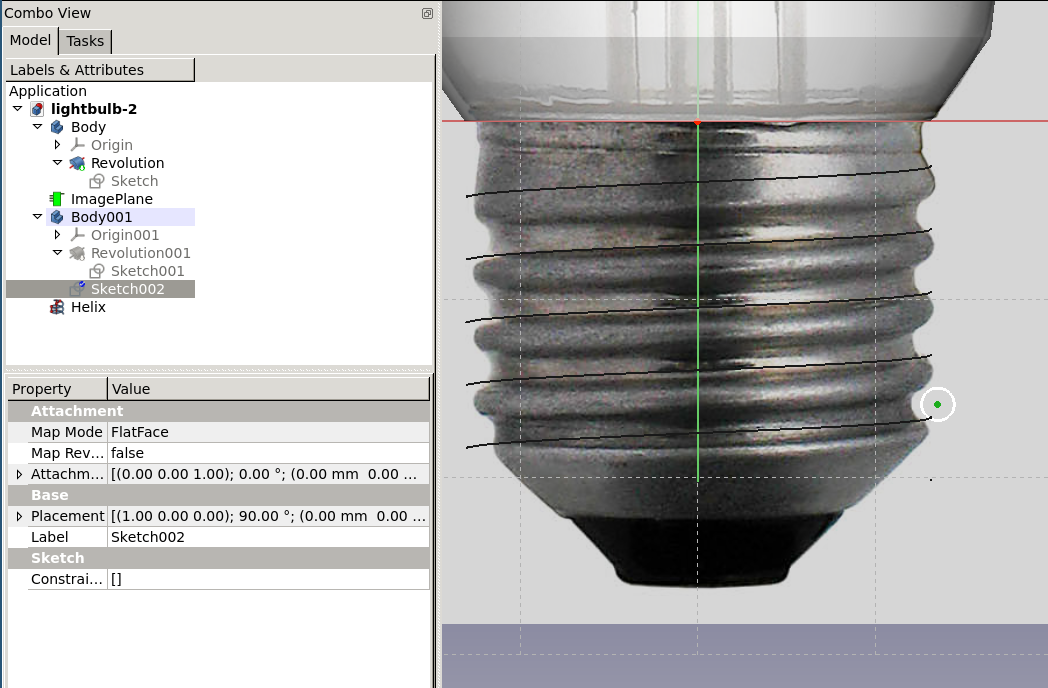Expand the Origin001 tree node
Screen dimensions: 1048x688
click(57, 235)
